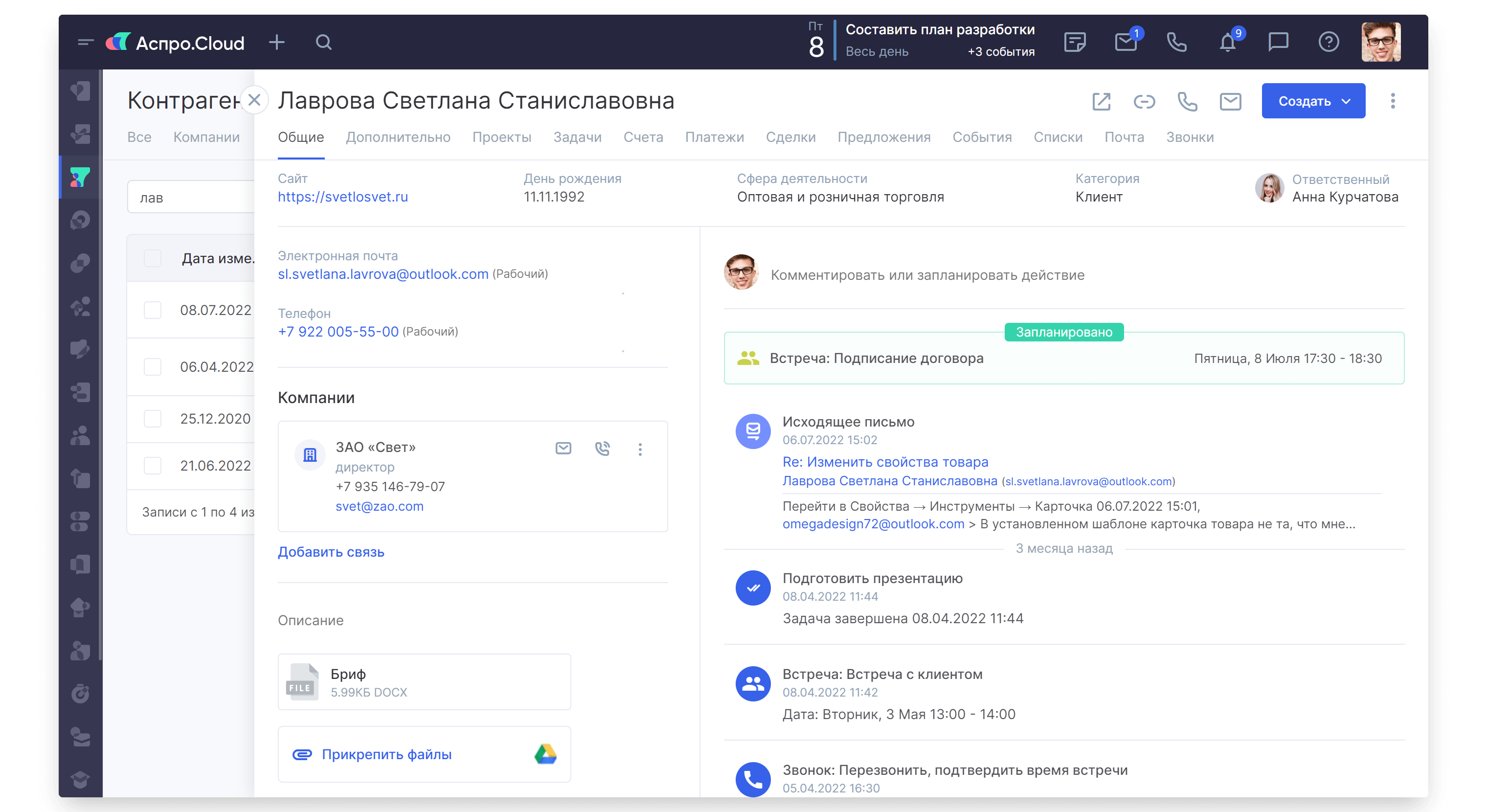This screenshot has height=812, width=1487.
Task: Select the Компании filter in Контрагенты list
Action: [206, 137]
